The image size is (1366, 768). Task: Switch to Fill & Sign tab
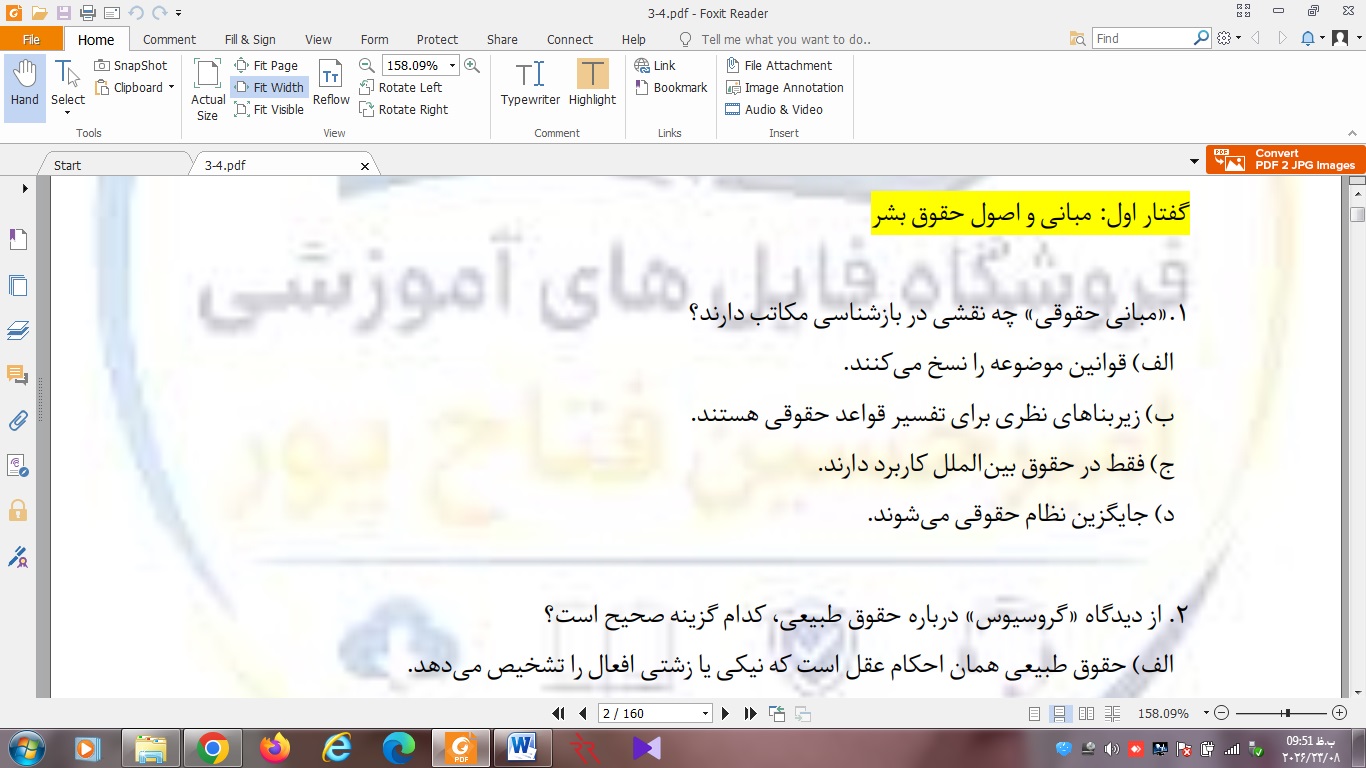[x=250, y=39]
